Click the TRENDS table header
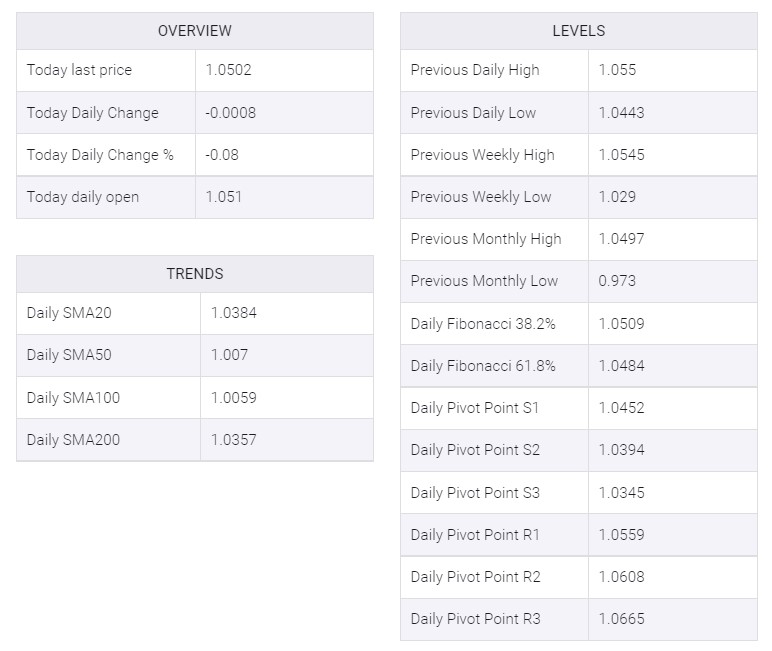Viewport: 772px width, 651px height. tap(194, 274)
